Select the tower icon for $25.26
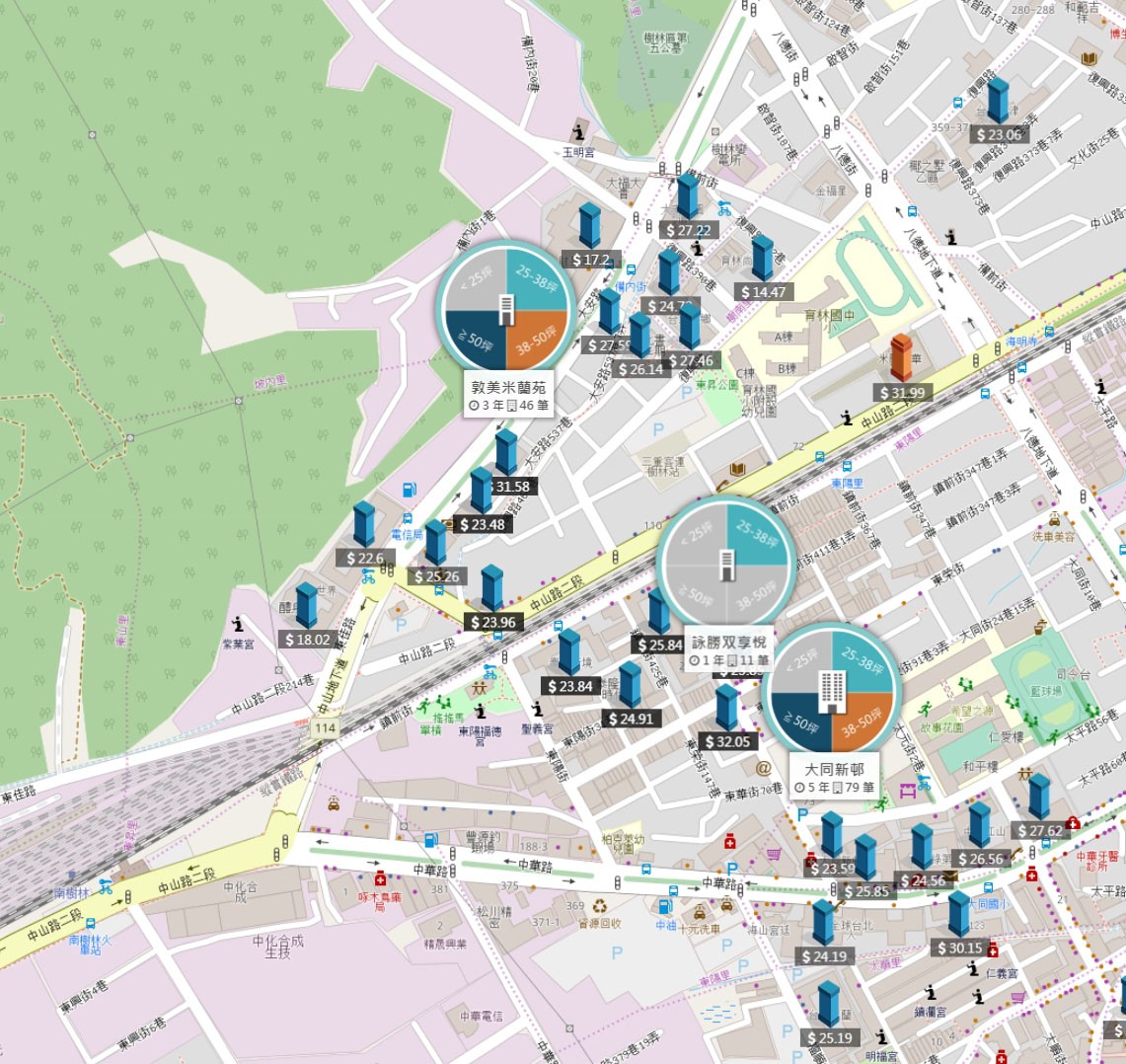The height and width of the screenshot is (1064, 1126). click(436, 543)
